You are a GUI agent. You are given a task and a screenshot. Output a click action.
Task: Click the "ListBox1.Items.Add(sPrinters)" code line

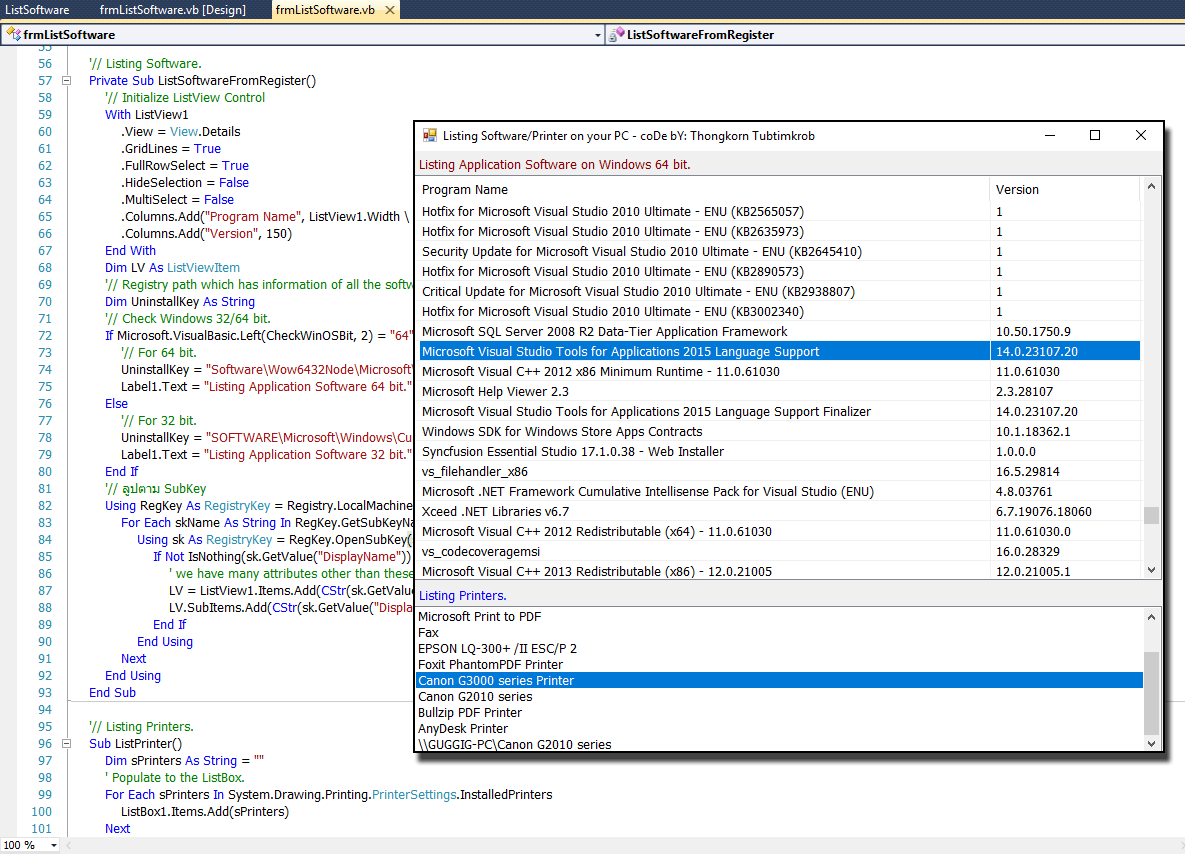[x=205, y=812]
